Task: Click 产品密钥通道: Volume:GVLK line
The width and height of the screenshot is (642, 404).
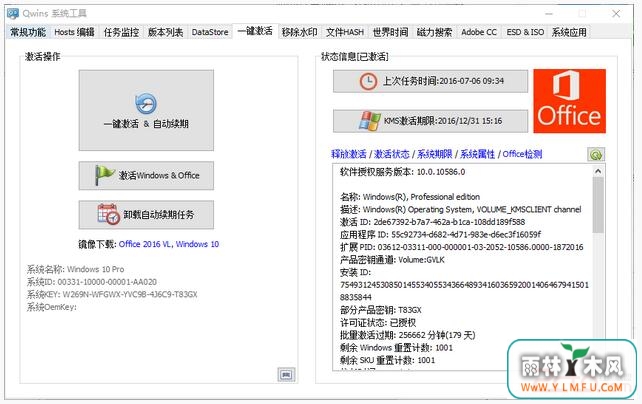Action: coord(392,260)
